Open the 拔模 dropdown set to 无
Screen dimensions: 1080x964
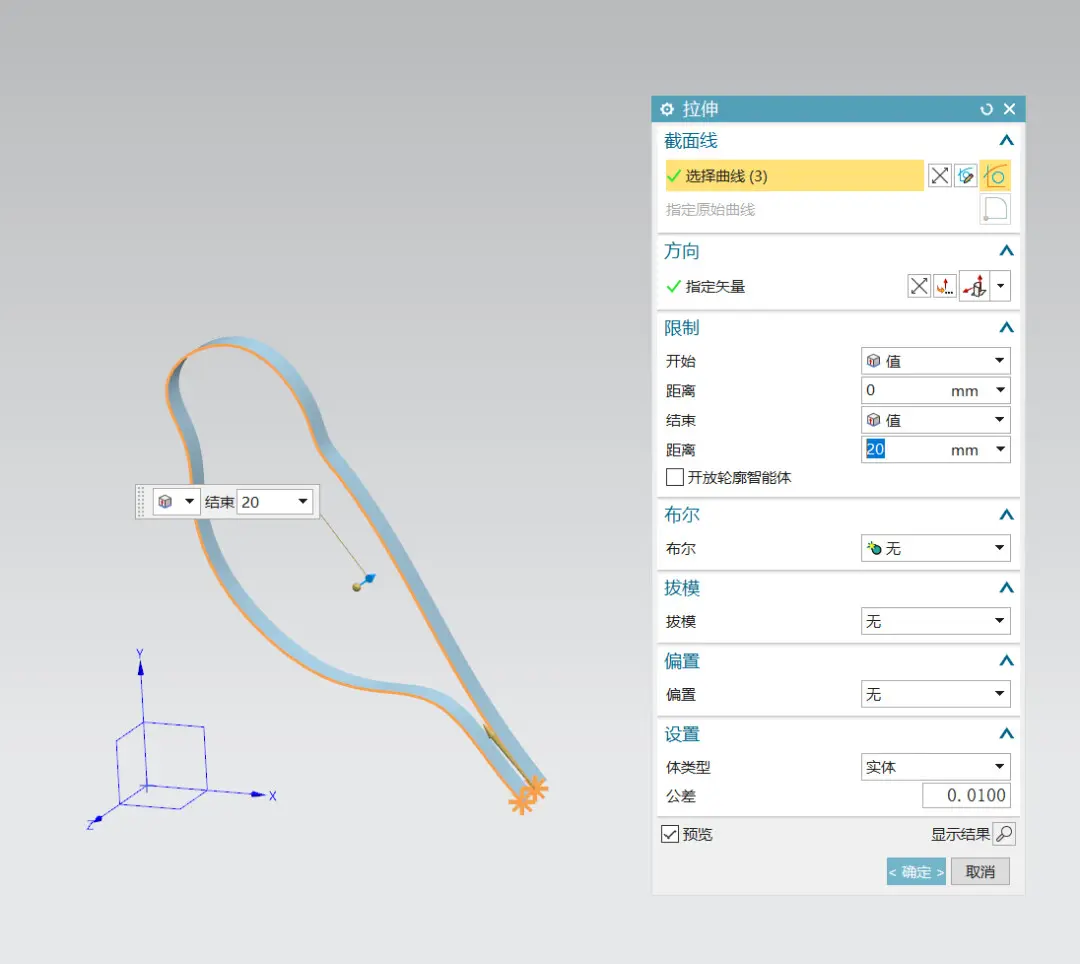click(x=935, y=621)
